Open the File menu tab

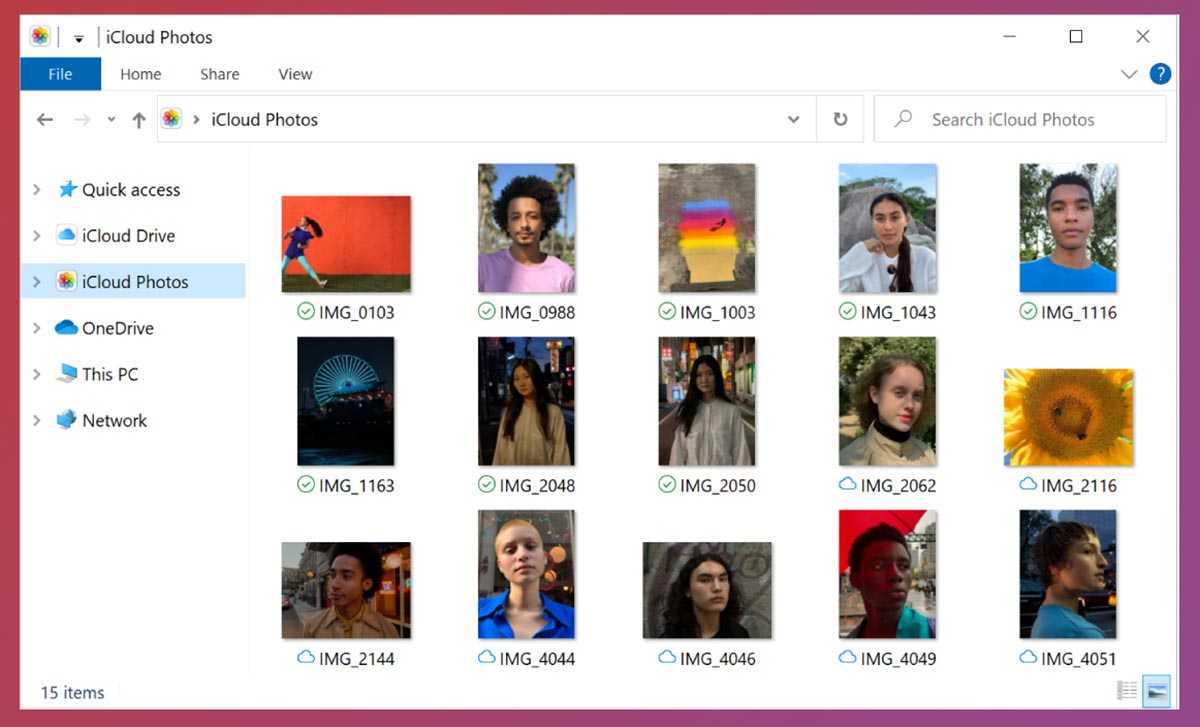pos(60,74)
